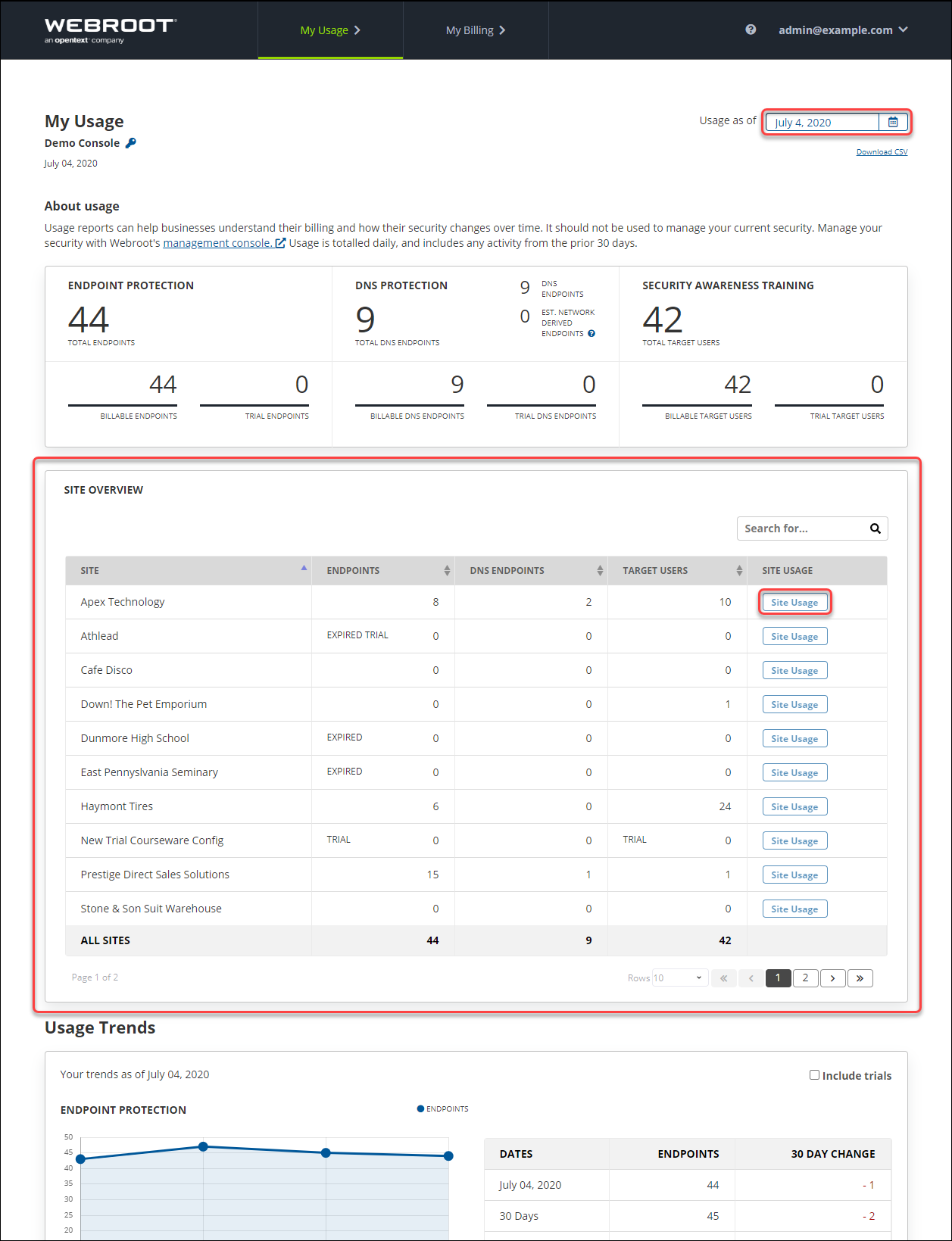Open Site Usage for Haymont Tires

coord(794,807)
